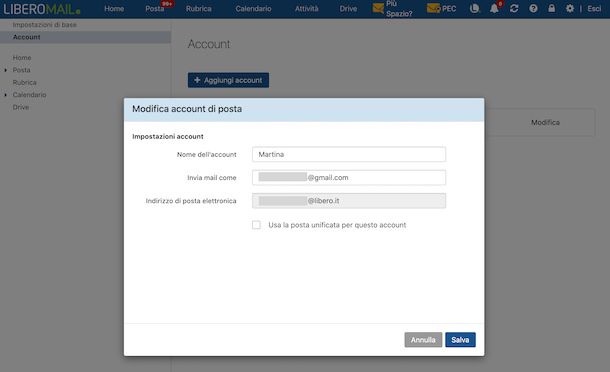
Task: Open the PEC mail icon
Action: pyautogui.click(x=433, y=8)
